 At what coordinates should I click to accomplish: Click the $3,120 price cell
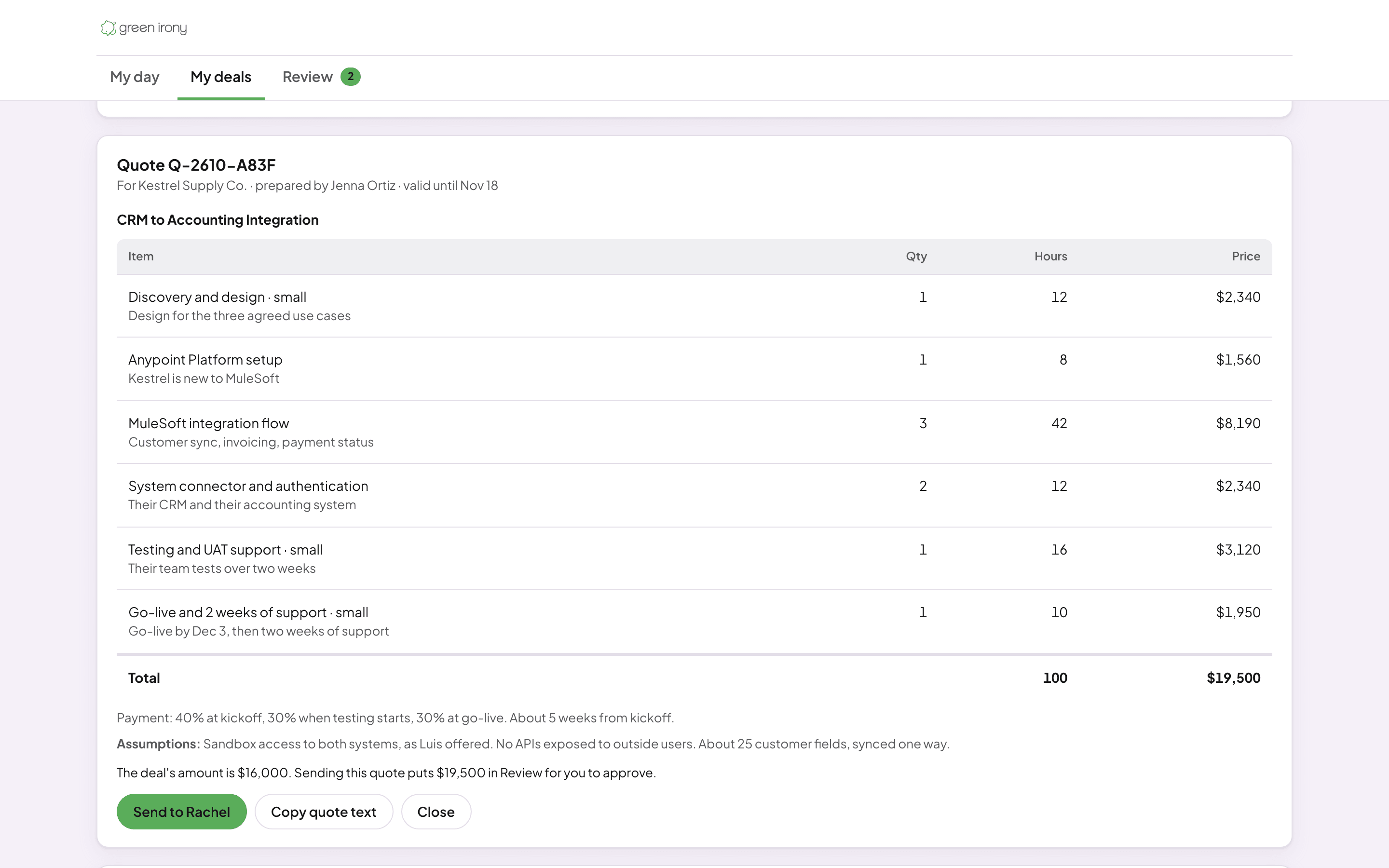(x=1238, y=549)
